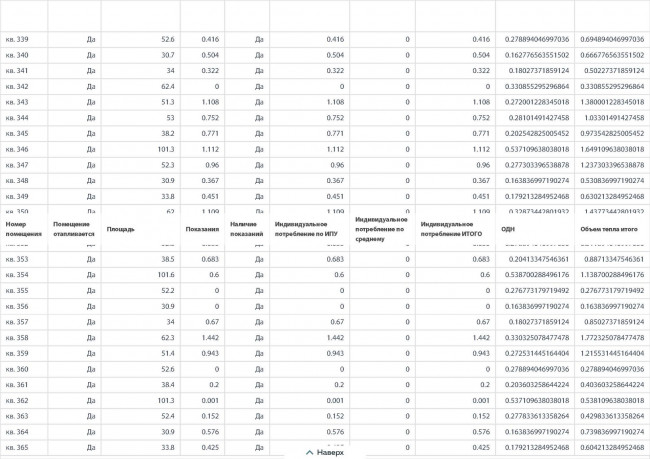The height and width of the screenshot is (459, 650).
Task: Click area value 52.3 in кв. 347 row
Action: (x=168, y=165)
